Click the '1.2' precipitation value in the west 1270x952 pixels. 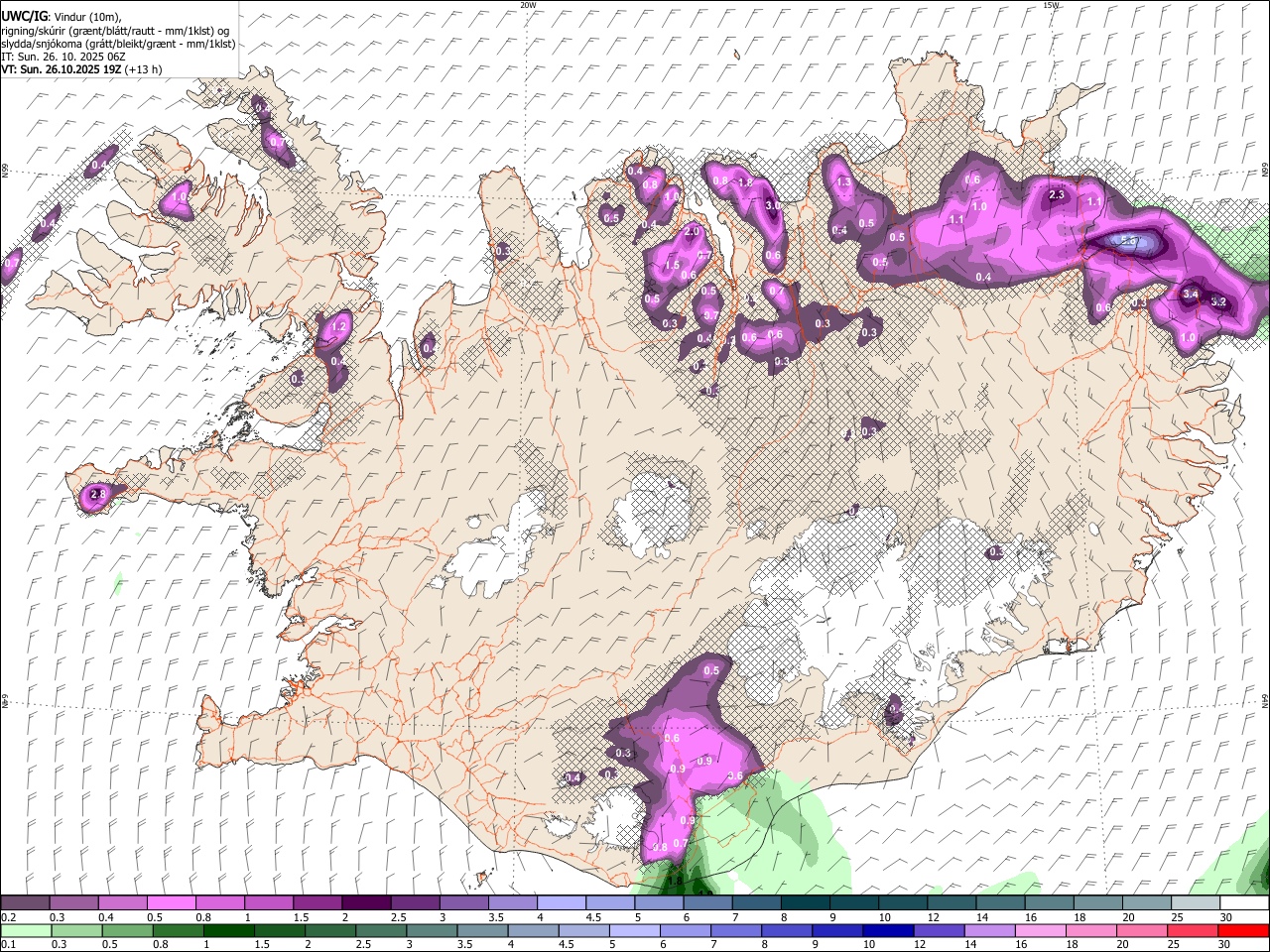pos(338,326)
